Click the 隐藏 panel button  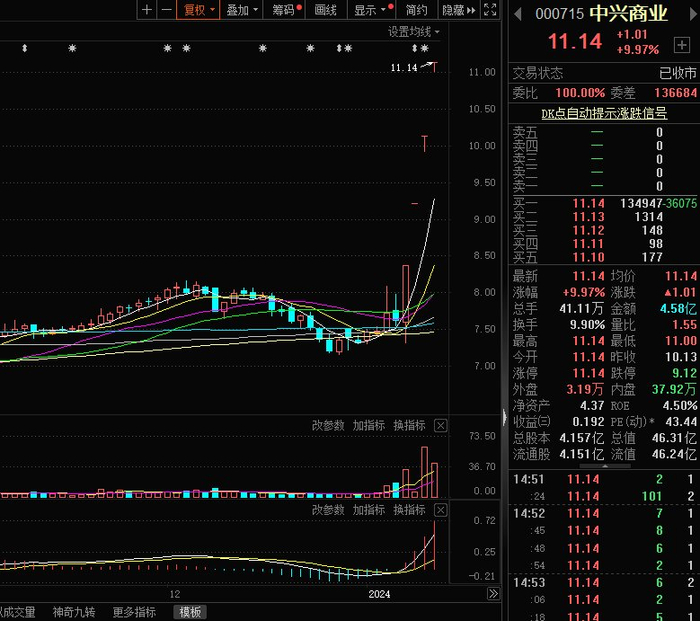pos(459,9)
